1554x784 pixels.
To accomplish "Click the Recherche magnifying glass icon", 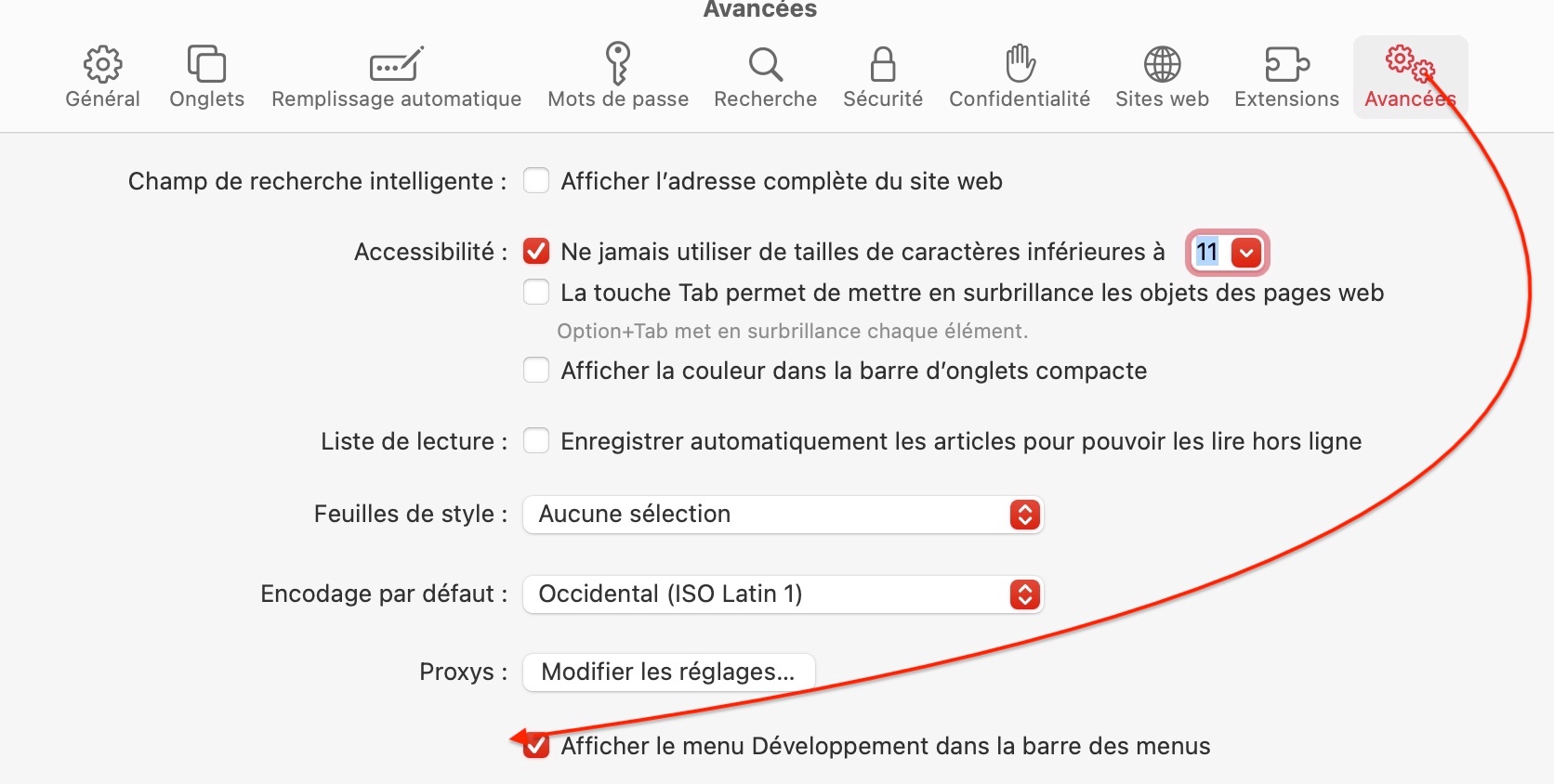I will 765,64.
